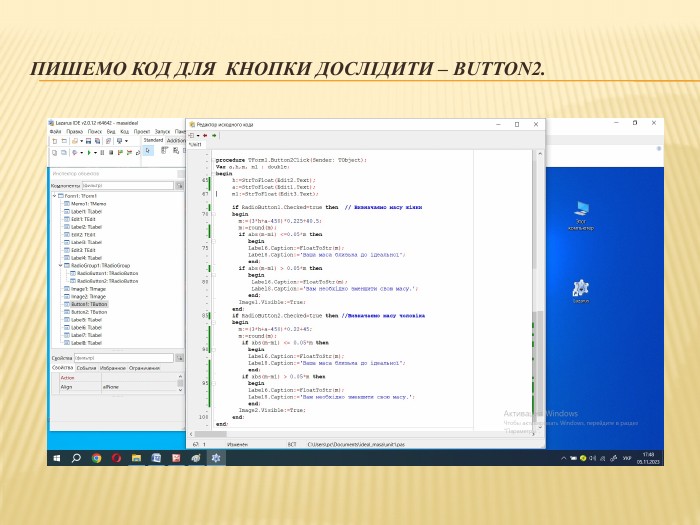This screenshot has height=525, width=700.
Task: Click the Save floppy-disk toolbar icon
Action: click(x=88, y=141)
